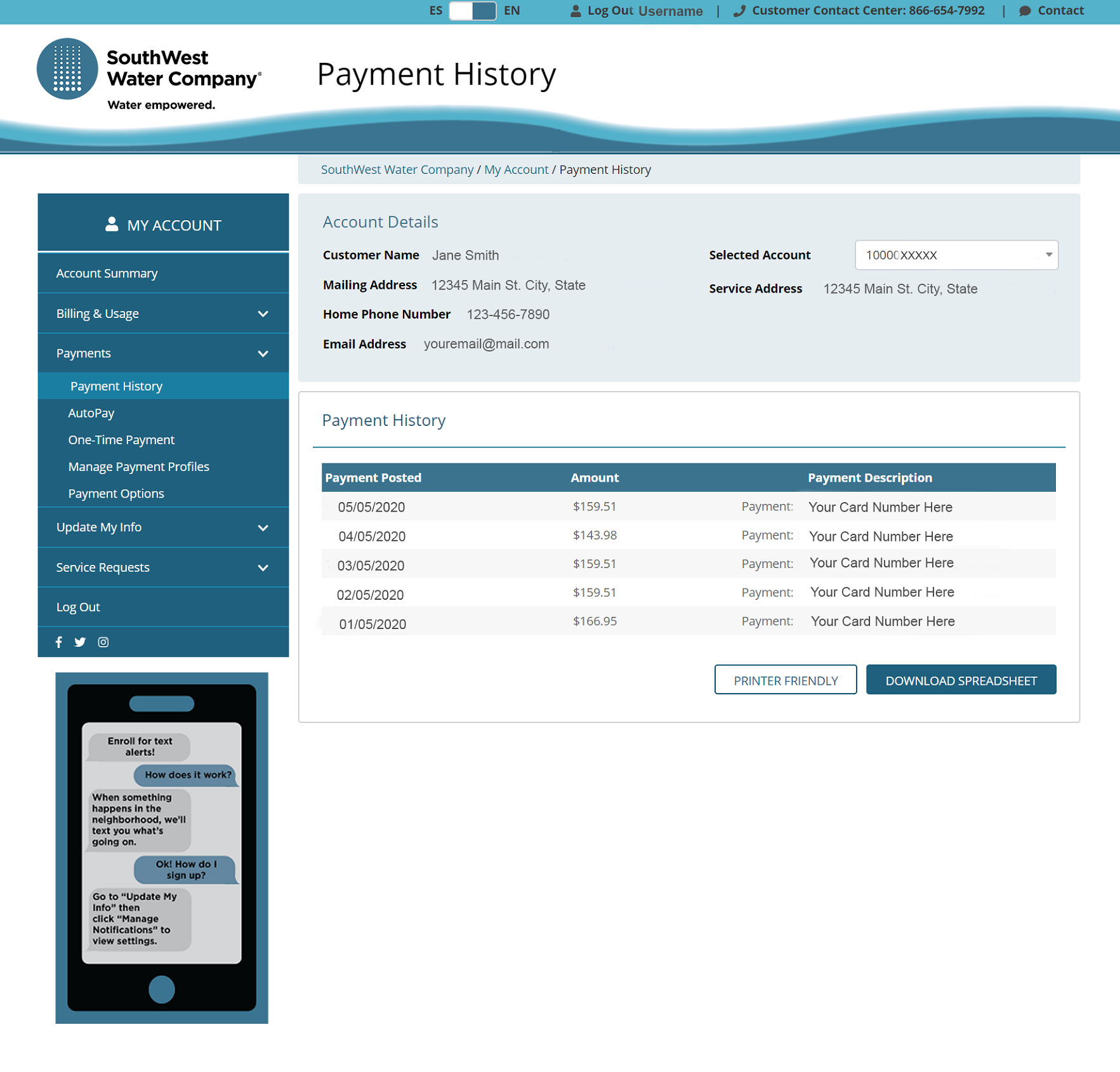Viewport: 1120px width, 1072px height.
Task: Click the My Account person icon
Action: coord(112,224)
